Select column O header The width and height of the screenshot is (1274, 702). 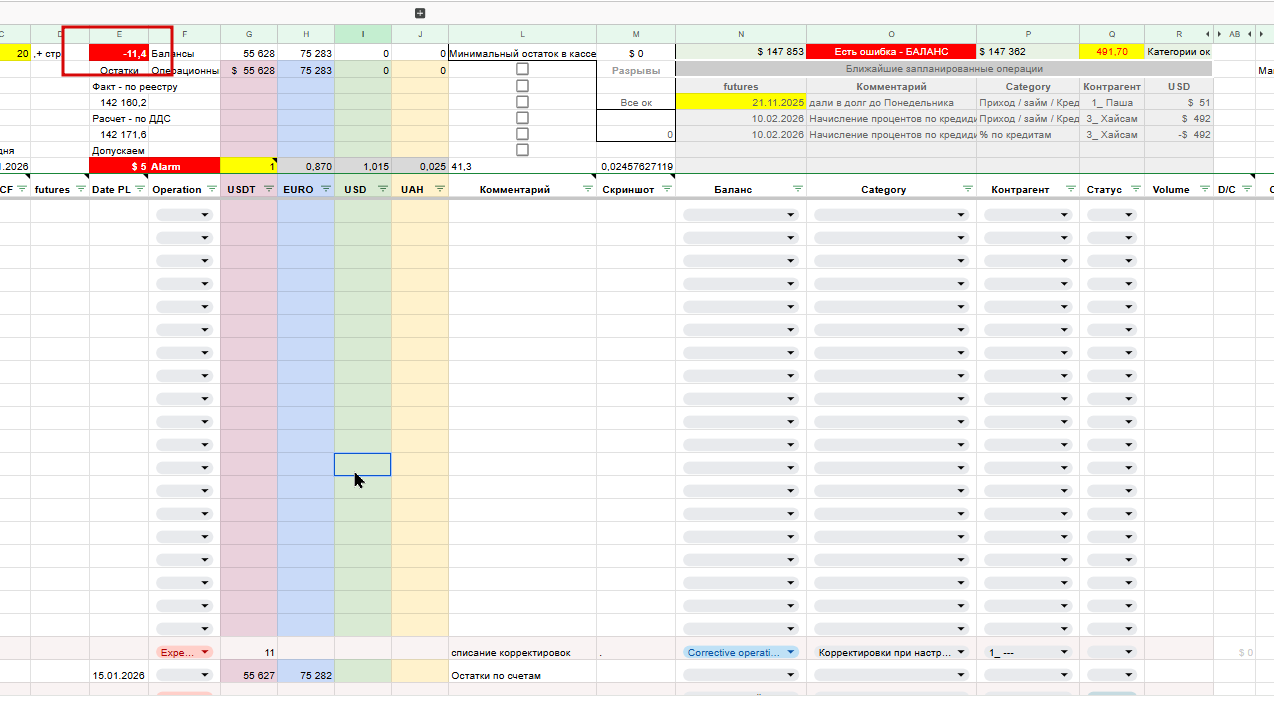[892, 35]
